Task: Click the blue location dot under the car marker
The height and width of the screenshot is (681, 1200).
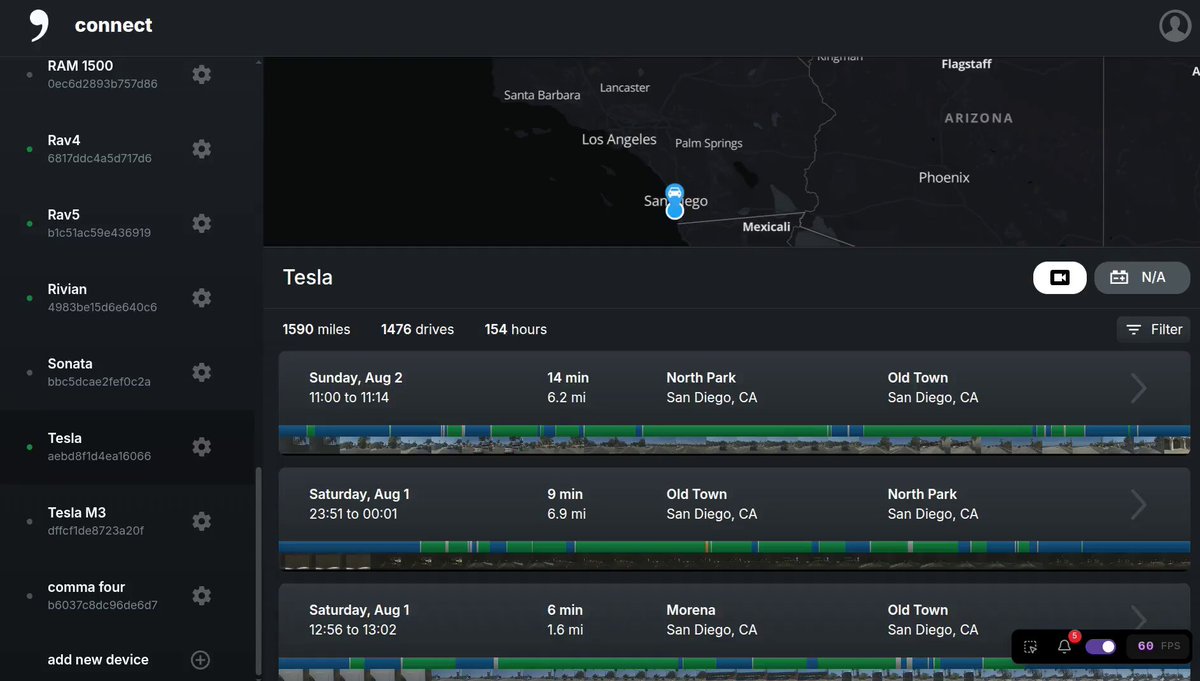Action: tap(675, 210)
